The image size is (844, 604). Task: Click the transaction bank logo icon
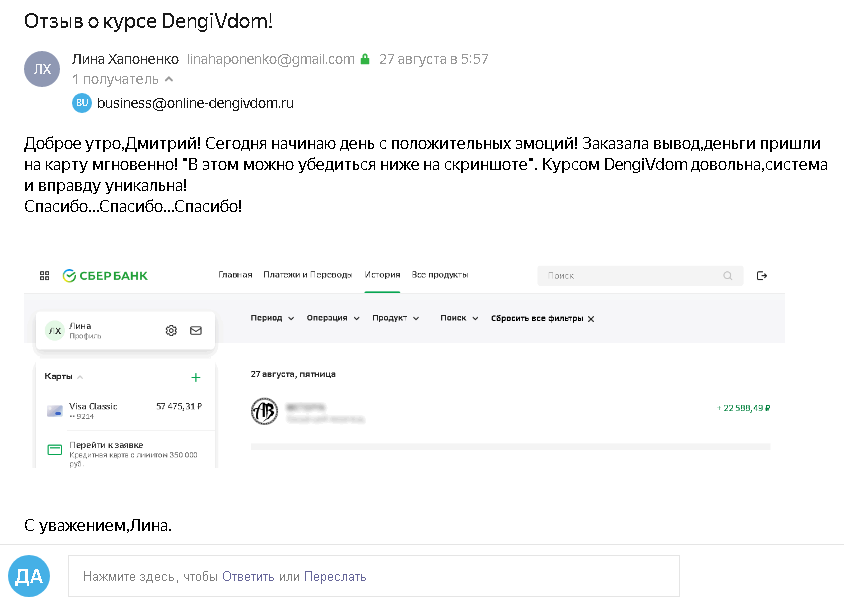pos(264,412)
